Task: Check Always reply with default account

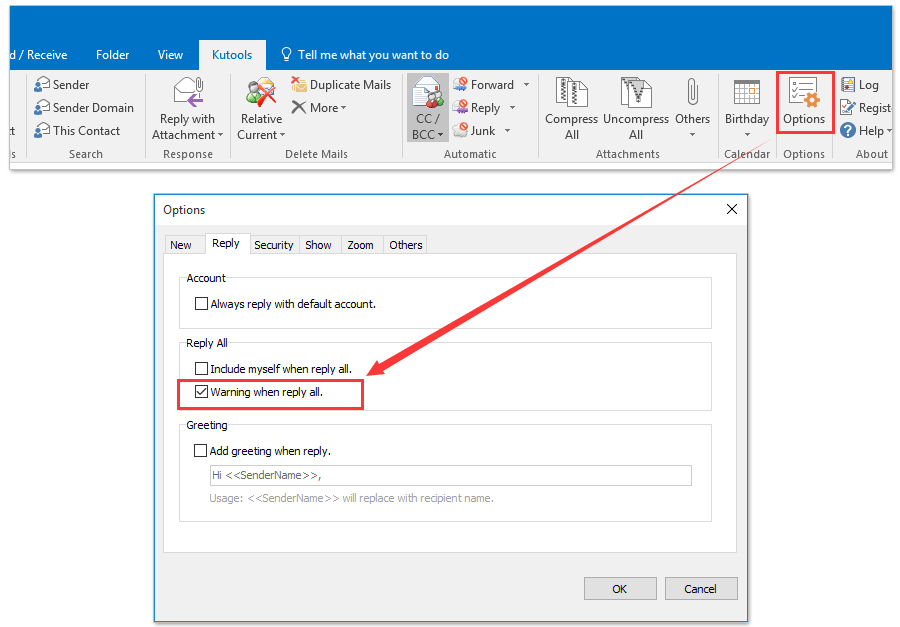Action: tap(201, 303)
